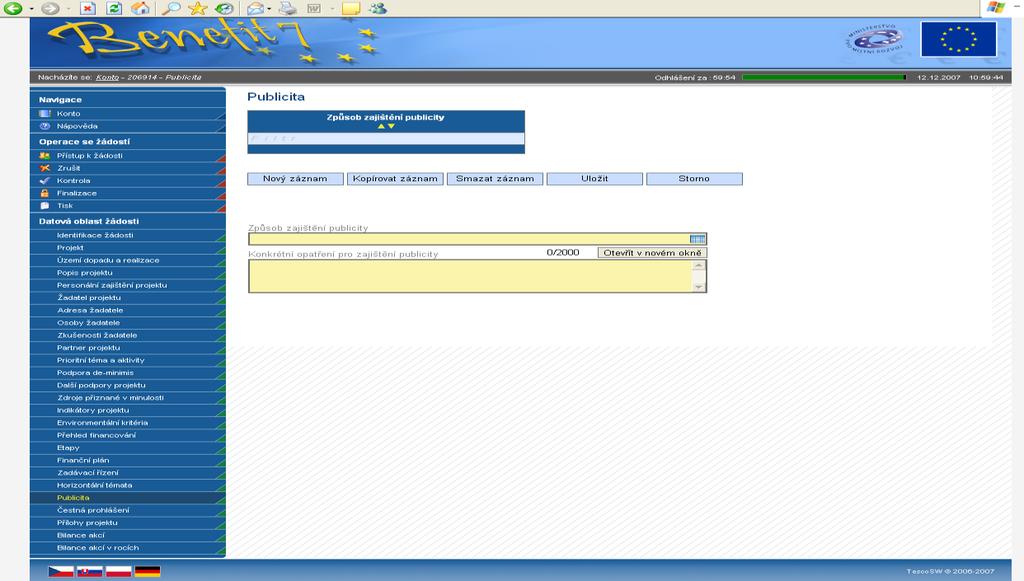Viewport: 1024px width, 581px height.
Task: Click the browser Back arrow
Action: [13, 8]
